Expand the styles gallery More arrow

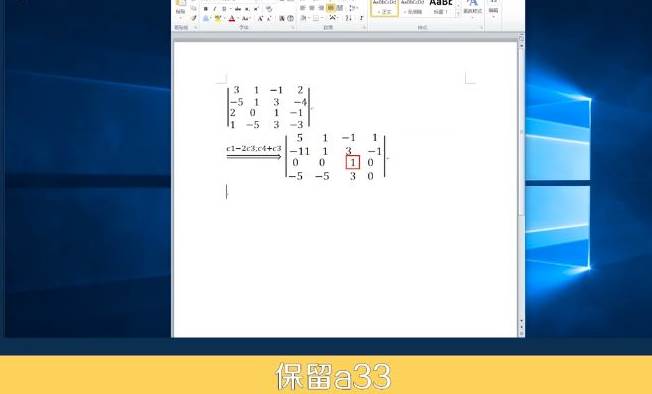pos(458,14)
